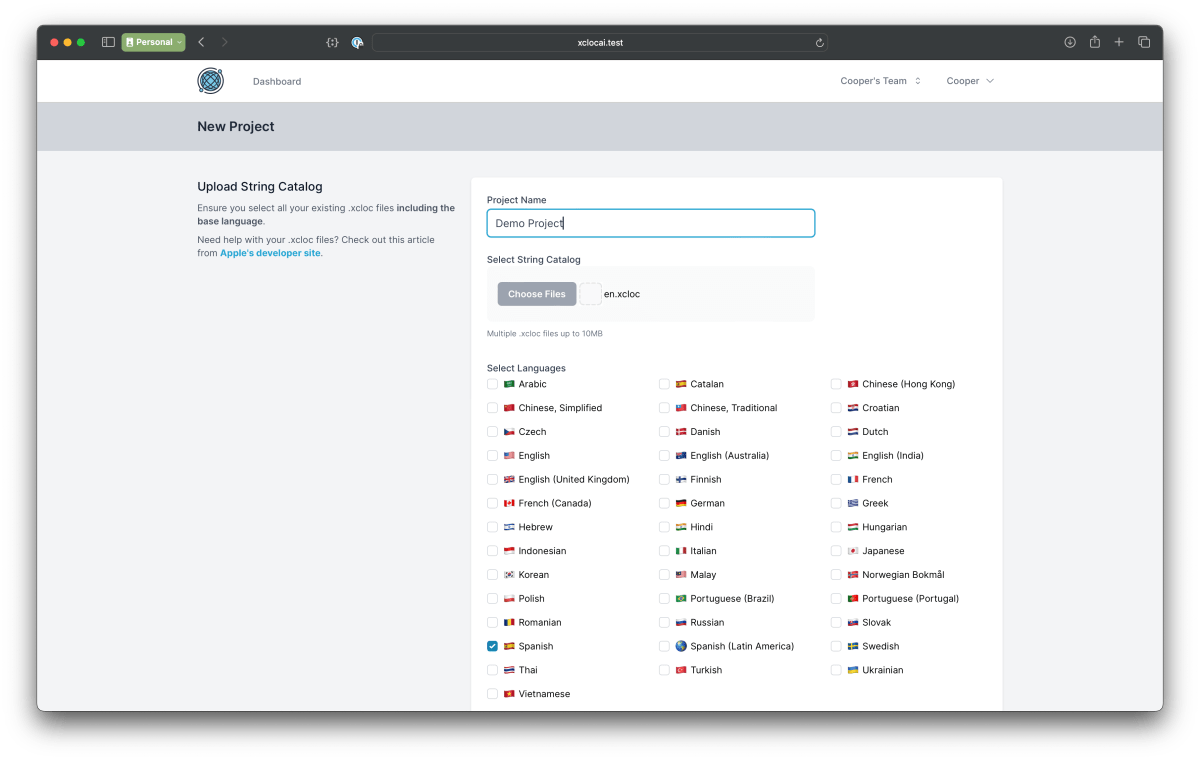Click the Korean flag icon
The width and height of the screenshot is (1200, 760).
point(509,575)
